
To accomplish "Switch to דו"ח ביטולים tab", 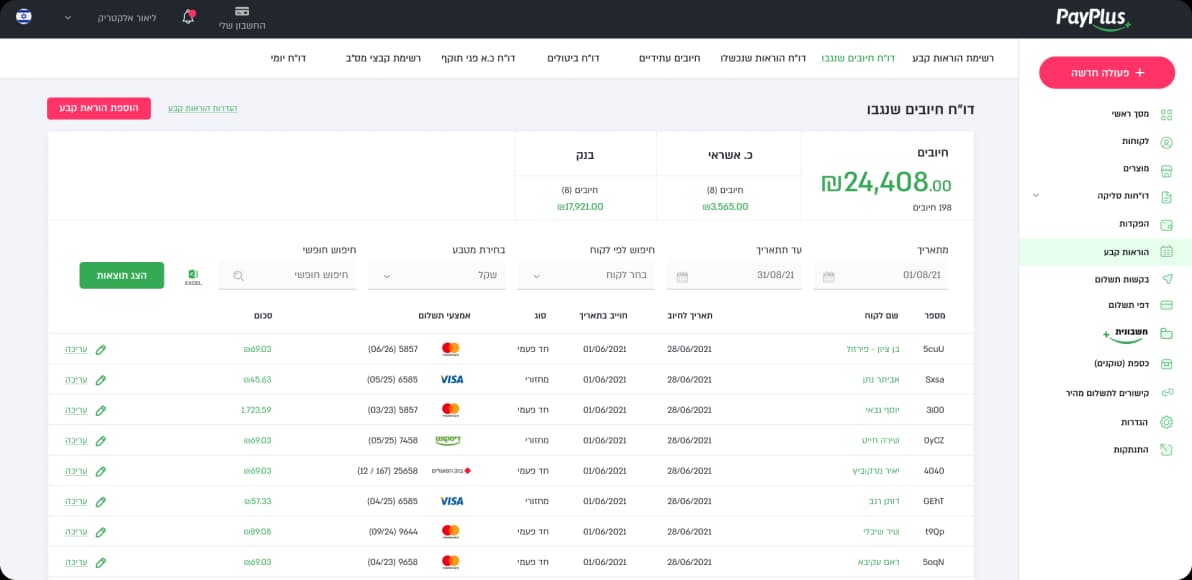I will 573,59.
